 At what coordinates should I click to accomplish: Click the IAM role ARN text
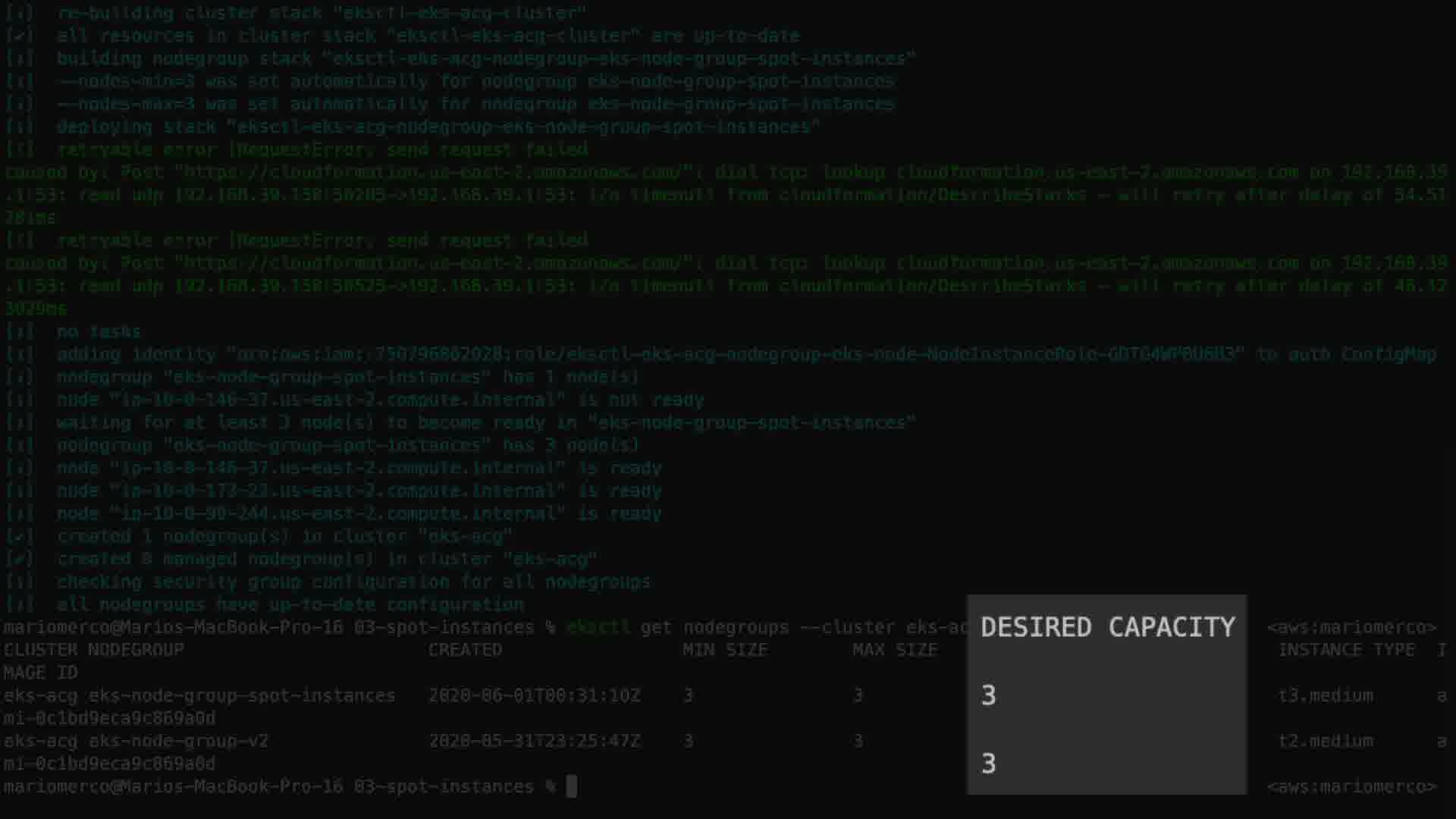(x=736, y=354)
